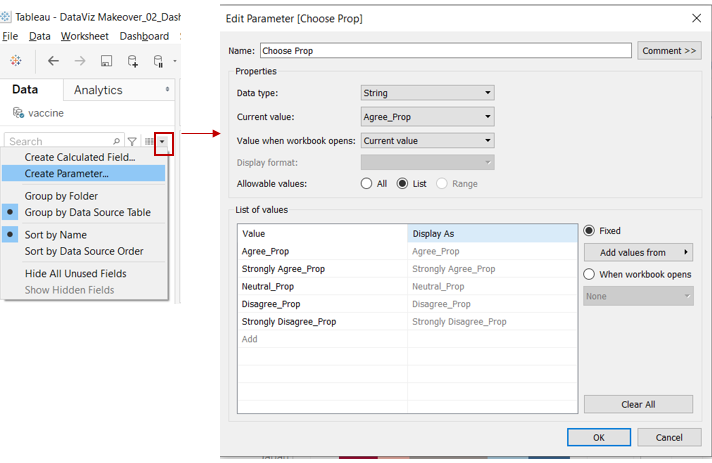The image size is (712, 463).
Task: Click the save icon in toolbar
Action: 106,61
